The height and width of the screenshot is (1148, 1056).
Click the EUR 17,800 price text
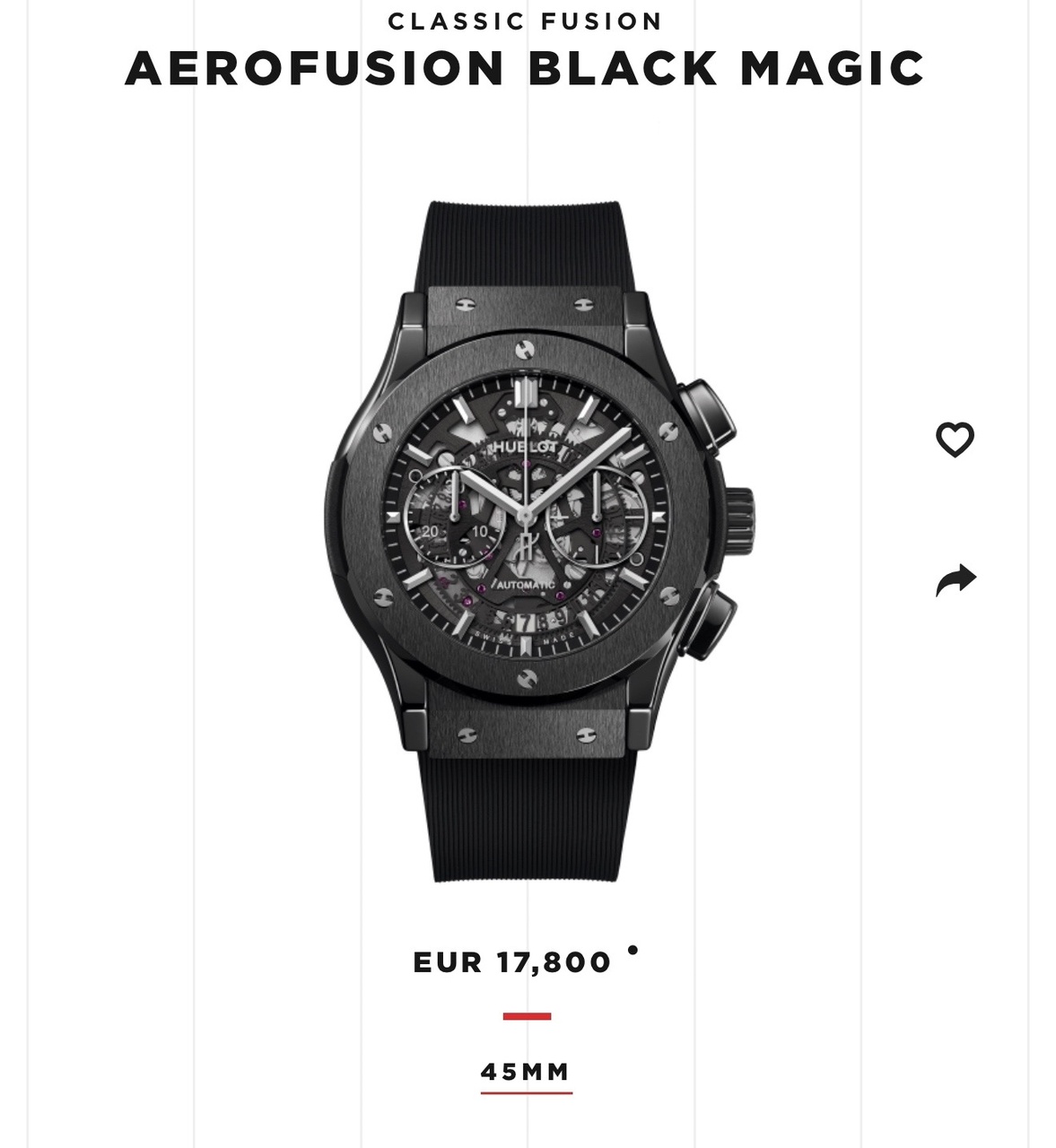point(512,962)
